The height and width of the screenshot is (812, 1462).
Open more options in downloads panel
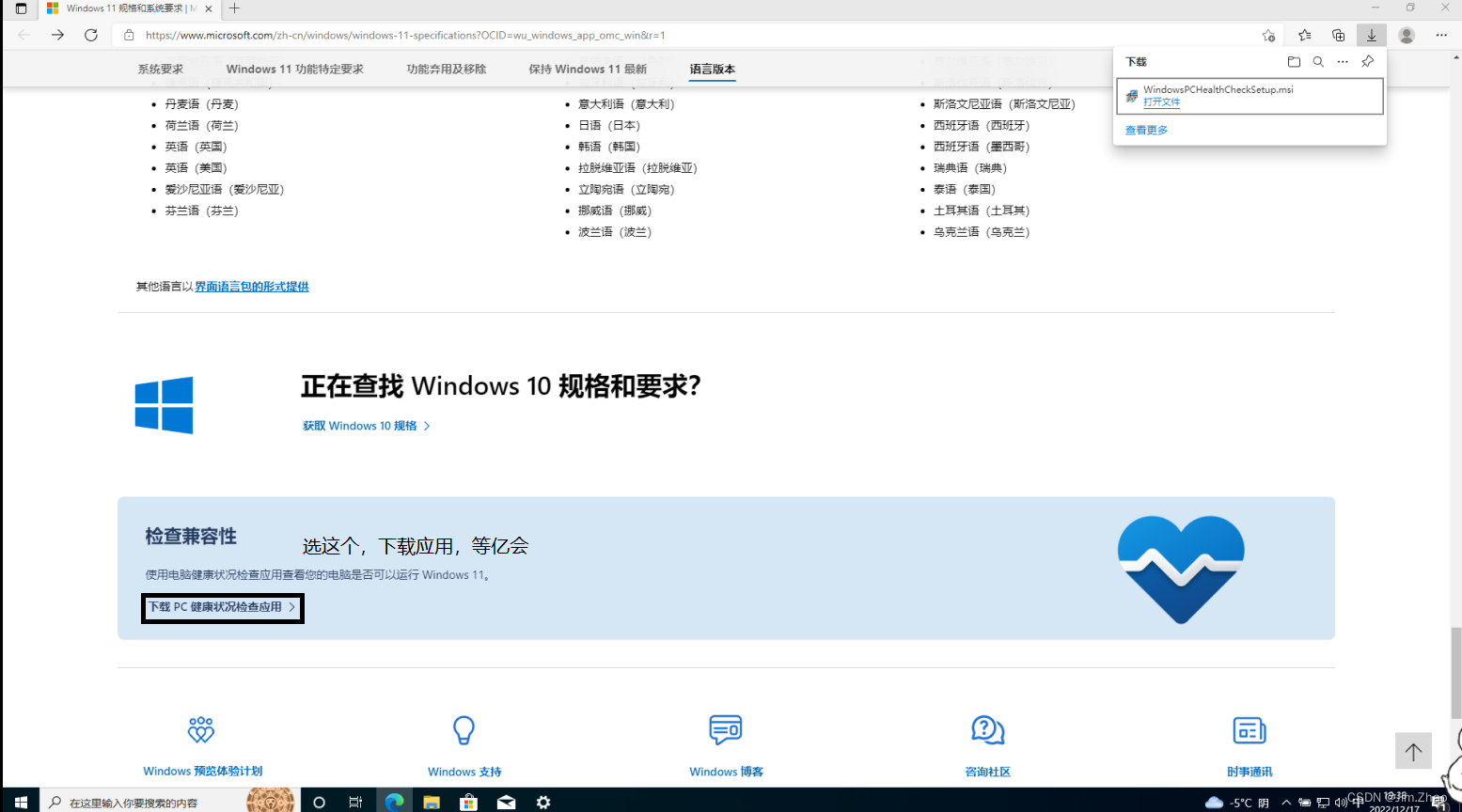coord(1343,61)
